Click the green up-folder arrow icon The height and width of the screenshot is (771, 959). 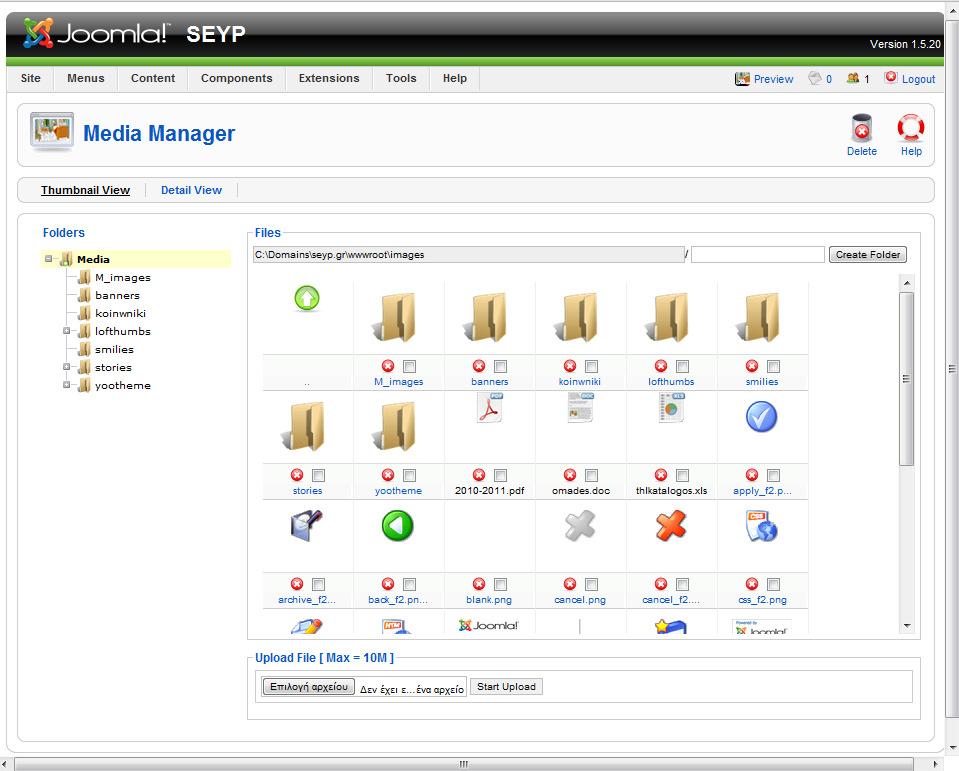click(x=307, y=298)
